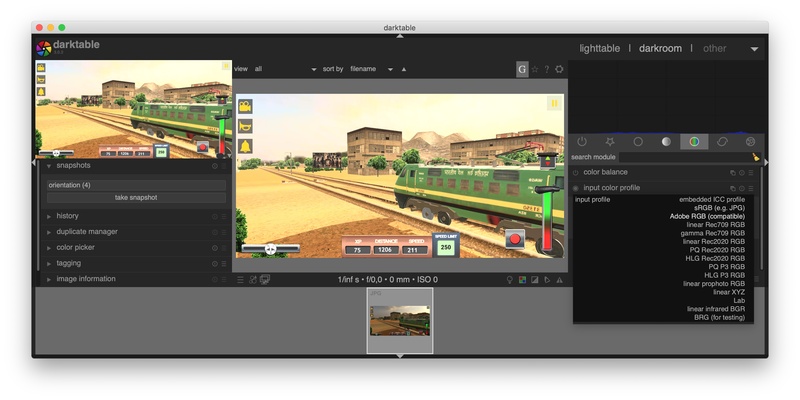800x400 pixels.
Task: Toggle the orientation (4) snapshot
Action: (136, 185)
